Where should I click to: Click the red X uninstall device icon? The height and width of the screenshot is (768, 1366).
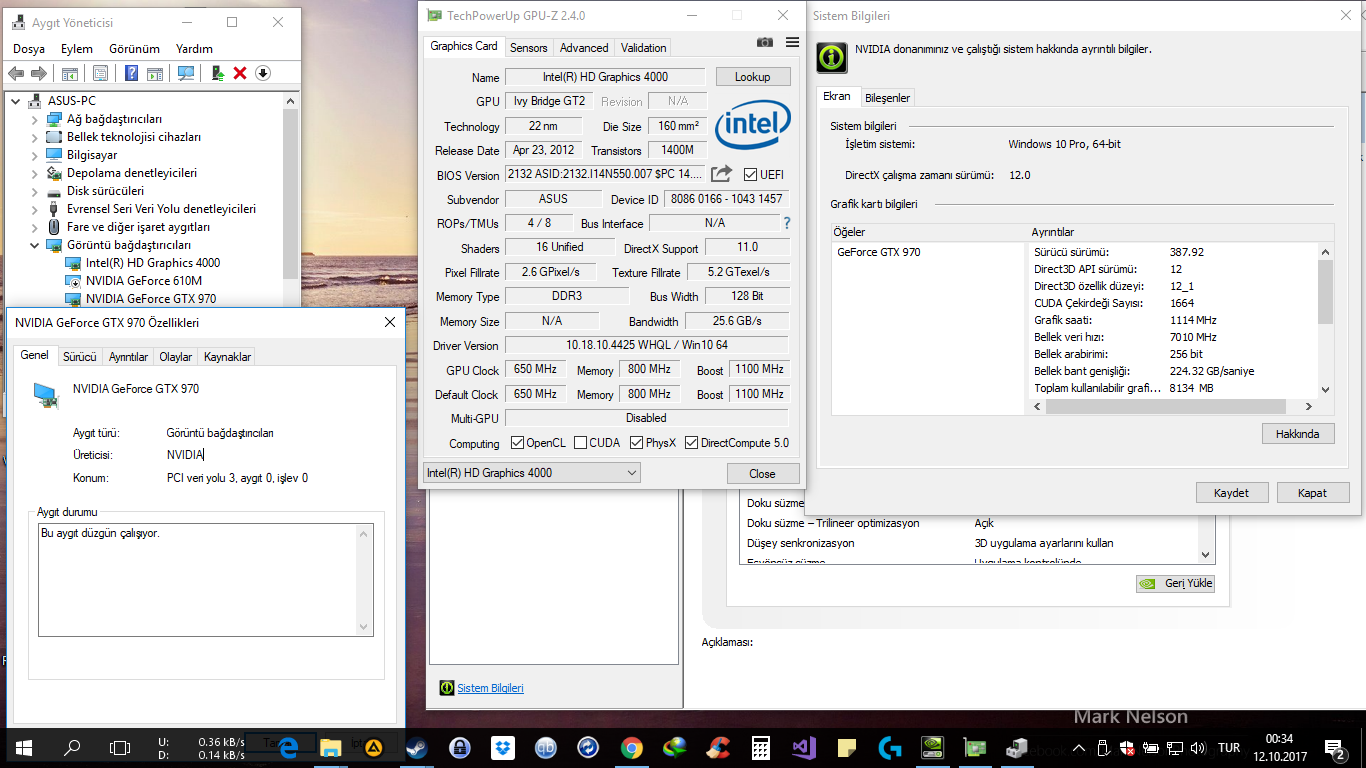[x=240, y=73]
